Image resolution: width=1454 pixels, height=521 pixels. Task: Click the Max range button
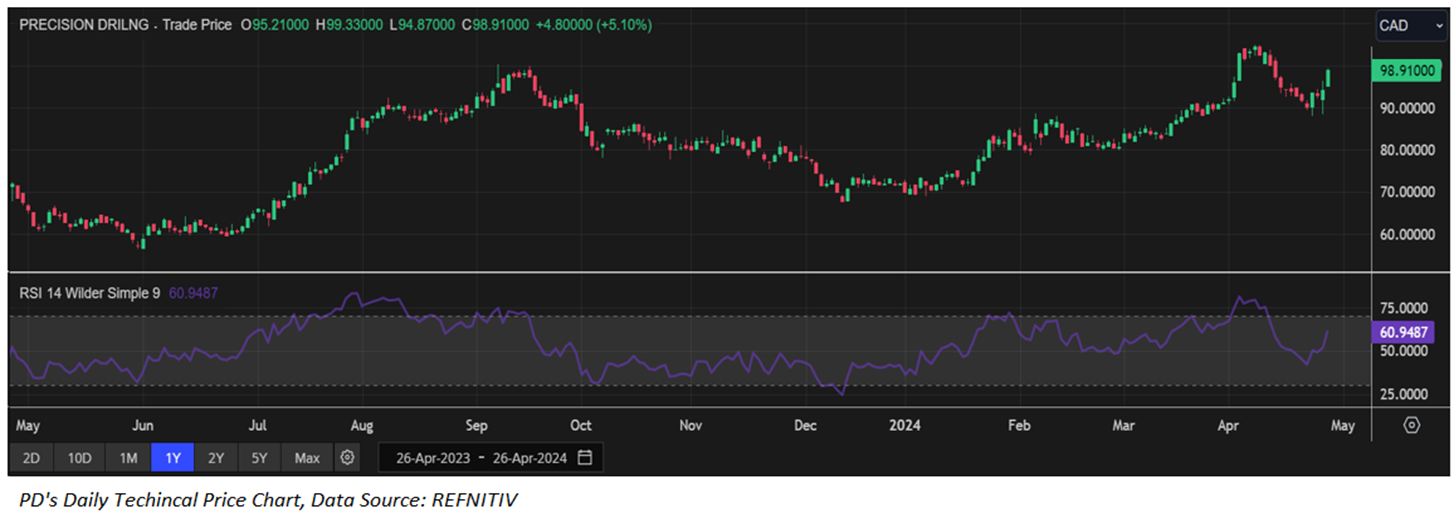tap(307, 458)
